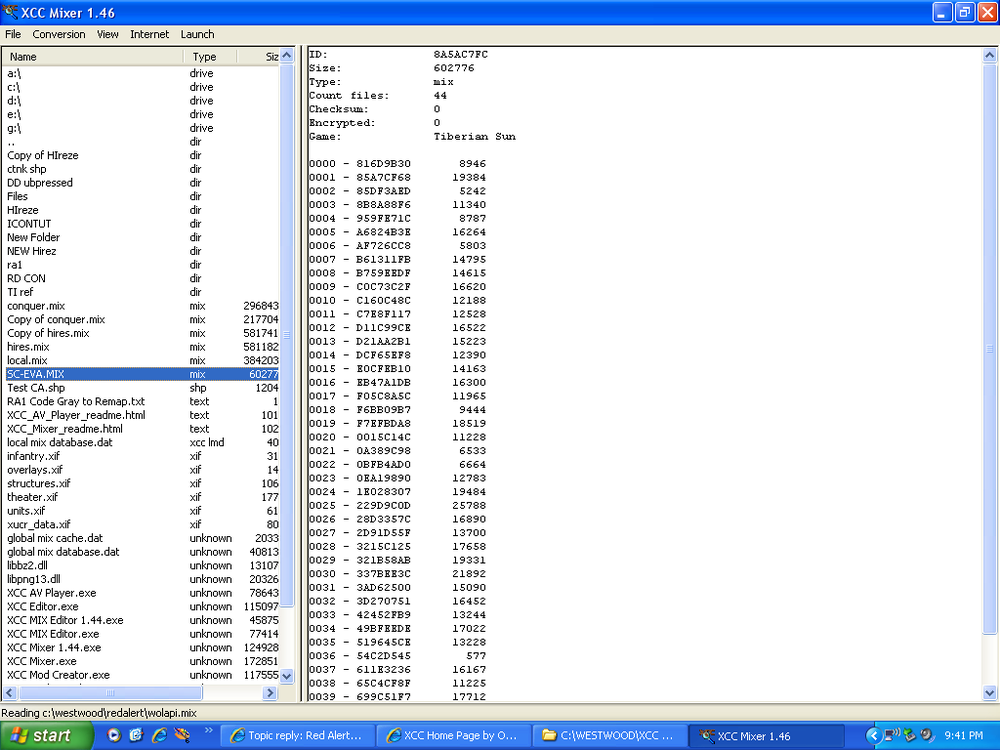
Task: Switch to the 'Topic reply: Red Alert' taskbar window
Action: (297, 735)
